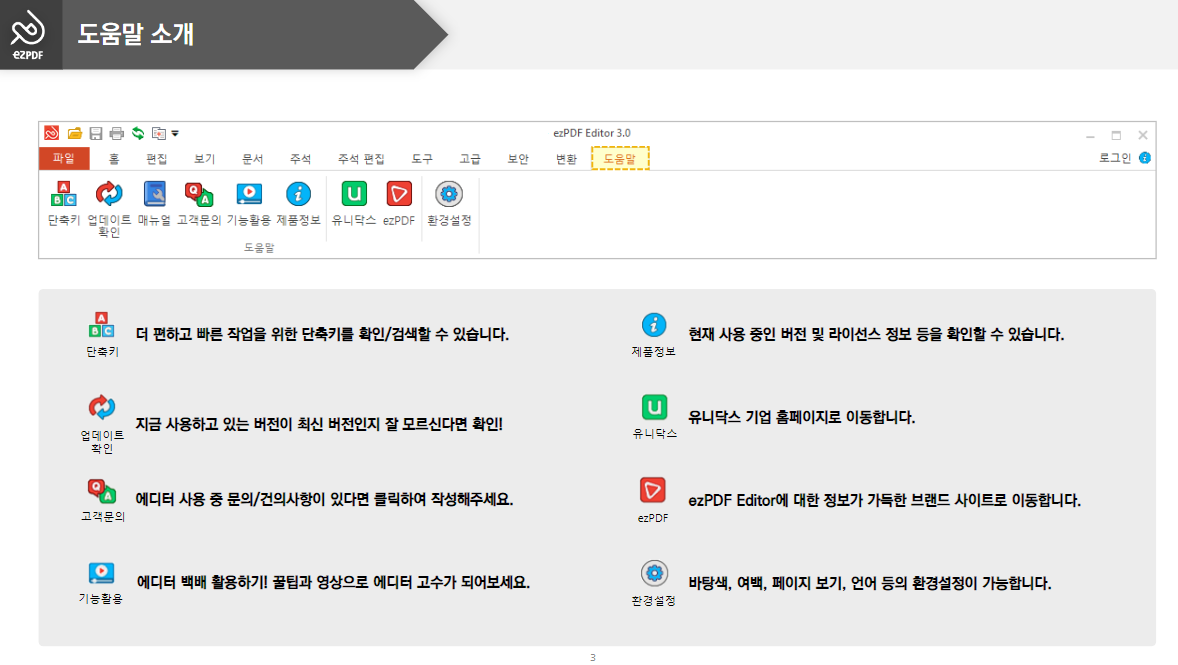This screenshot has height=665, width=1178.
Task: Click the 고객문의 customer inquiry icon
Action: [200, 193]
